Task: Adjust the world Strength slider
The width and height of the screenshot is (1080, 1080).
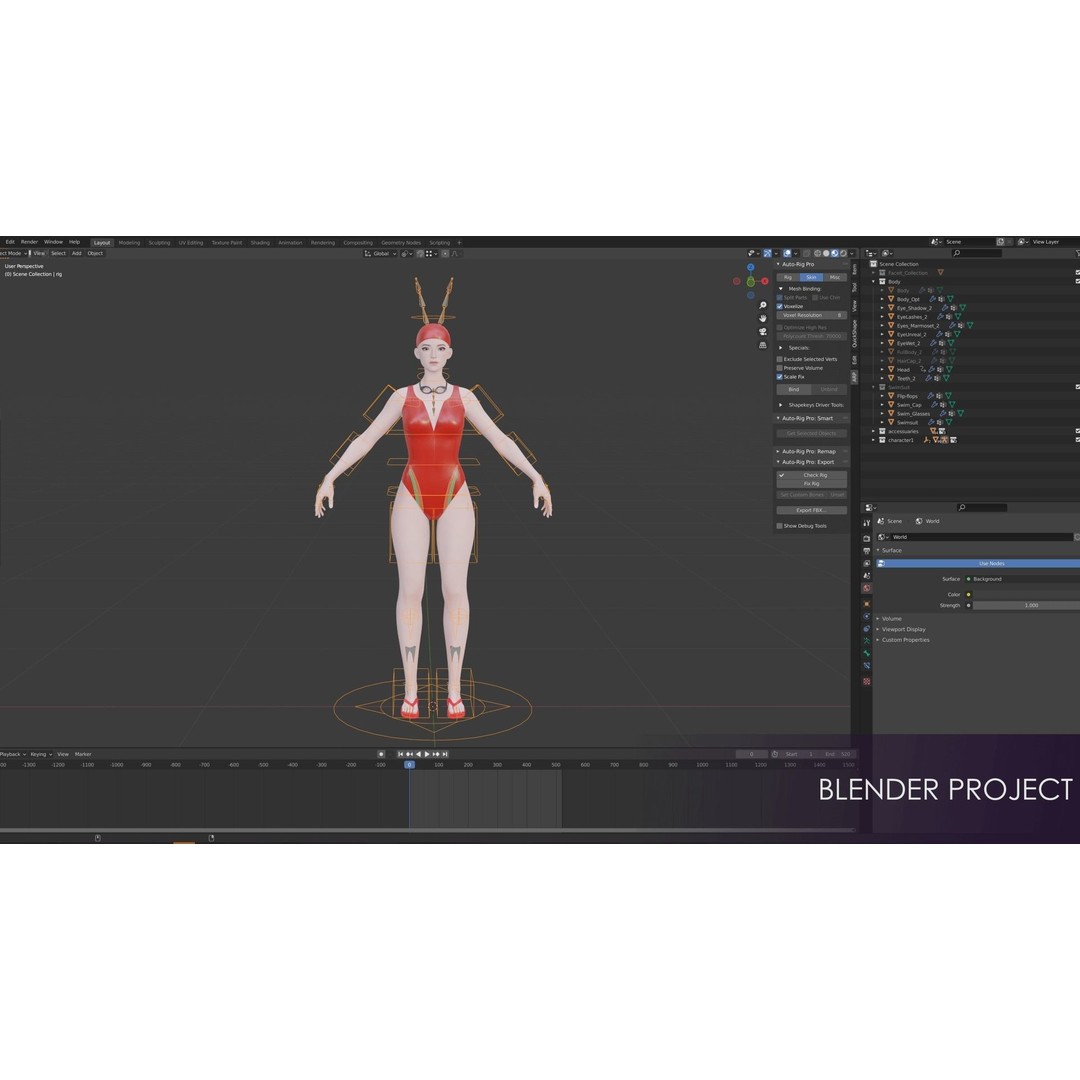Action: [x=1026, y=605]
